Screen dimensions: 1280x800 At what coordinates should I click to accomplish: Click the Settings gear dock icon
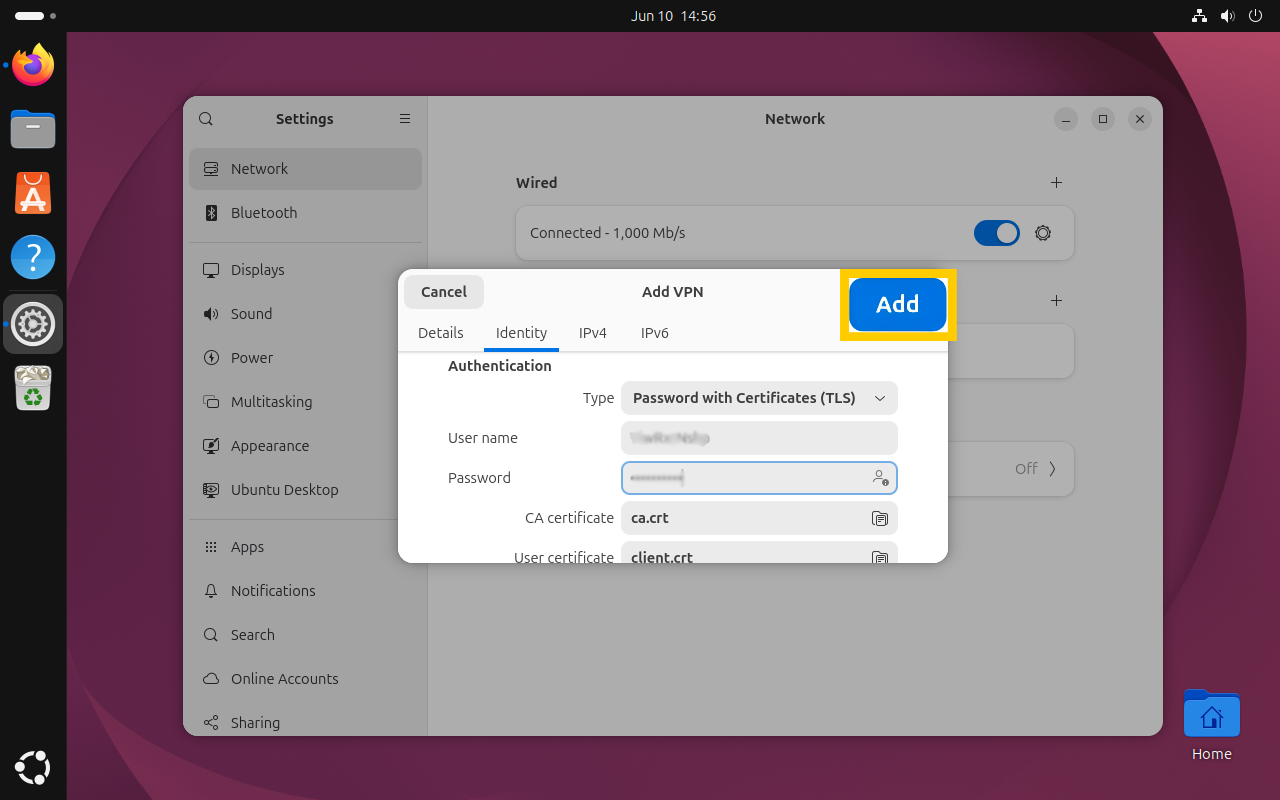pyautogui.click(x=33, y=324)
